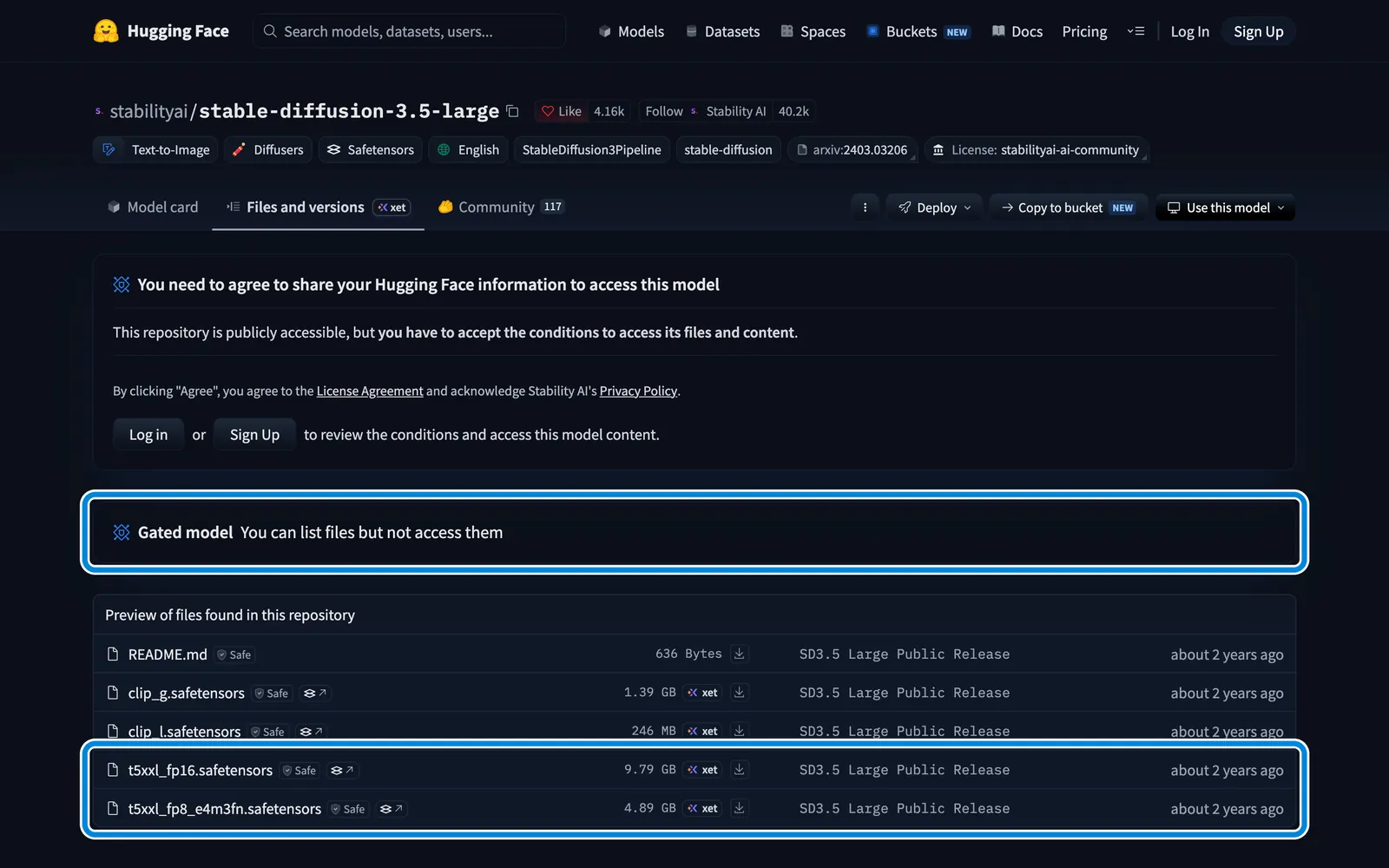Click the Safe badge next to t5xxl_fp8_e4m3fn.safetensors
Image resolution: width=1389 pixels, height=868 pixels.
[348, 809]
